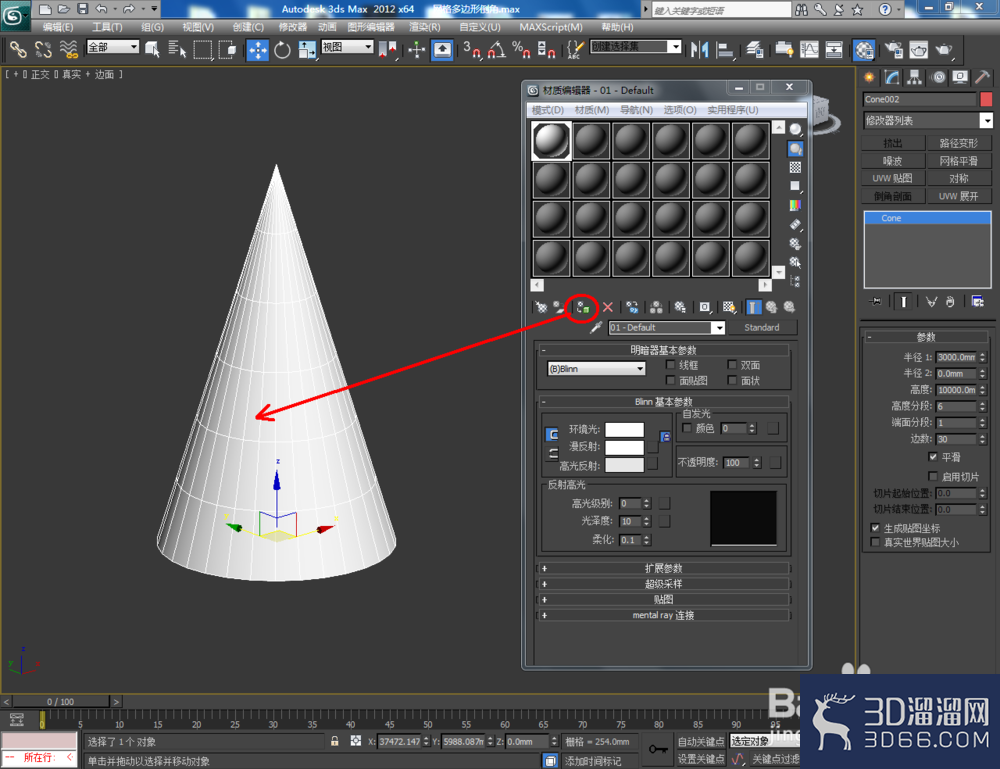The width and height of the screenshot is (1000, 769).
Task: Open the 编辑(E) menu
Action: 57,27
